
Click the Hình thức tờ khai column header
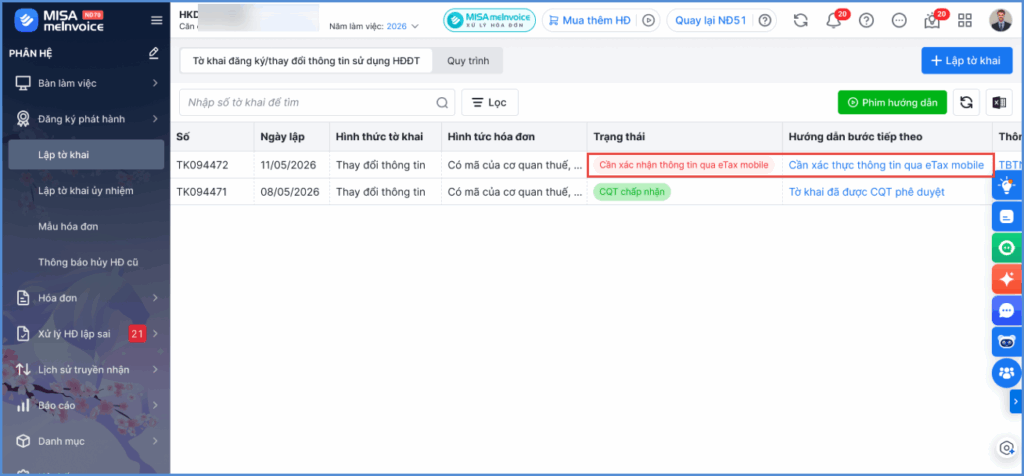(x=385, y=137)
